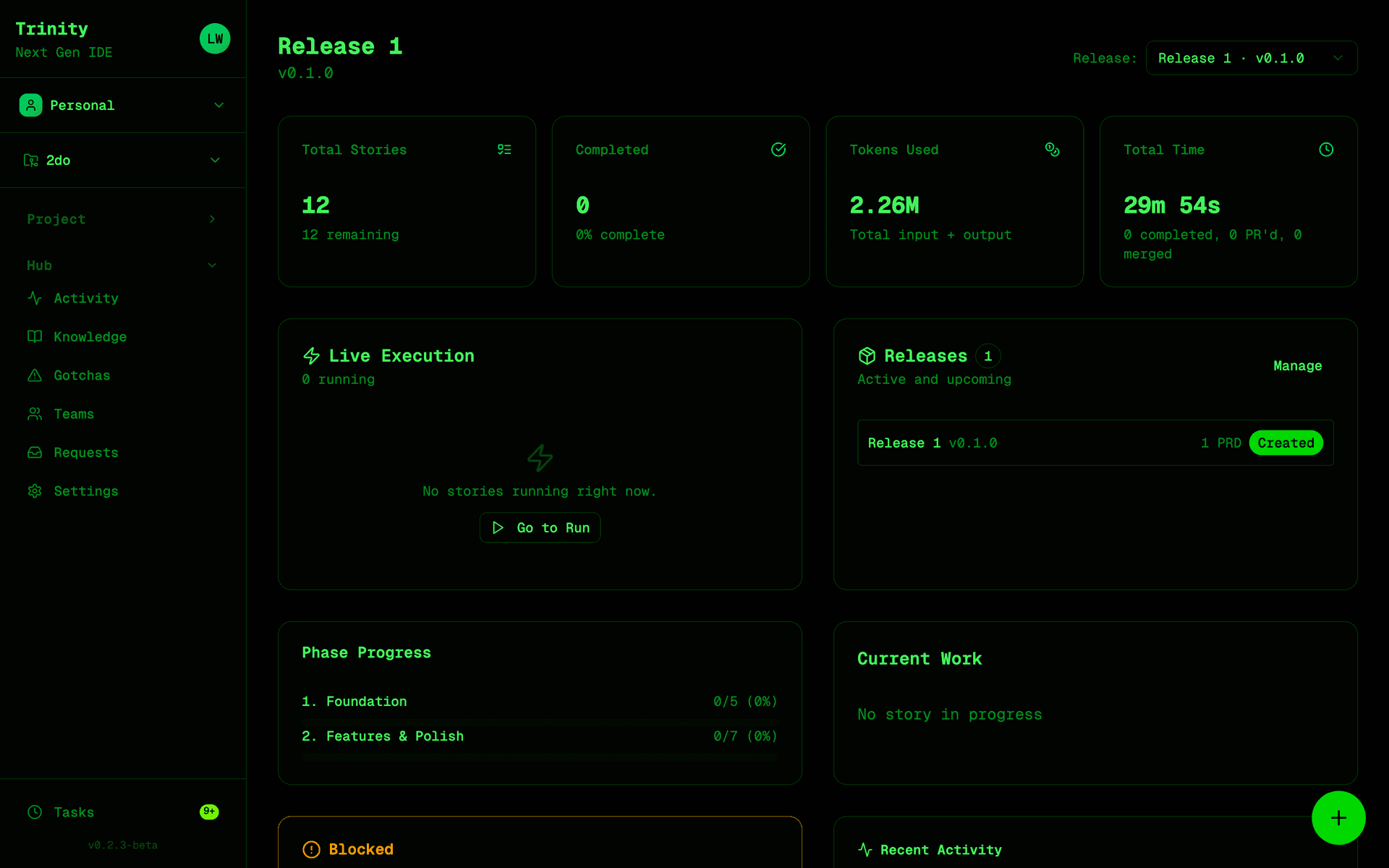Click the '0% complete' text

tap(620, 235)
